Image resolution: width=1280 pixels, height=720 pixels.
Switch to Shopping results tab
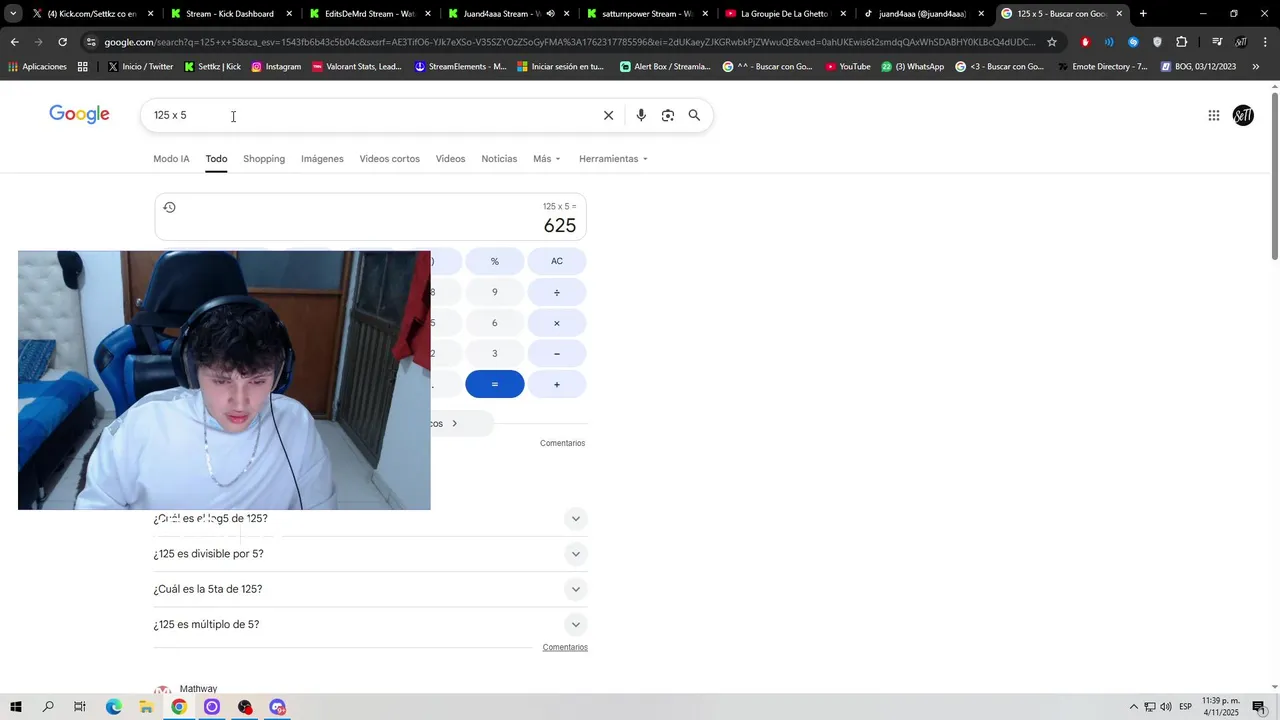(x=264, y=159)
